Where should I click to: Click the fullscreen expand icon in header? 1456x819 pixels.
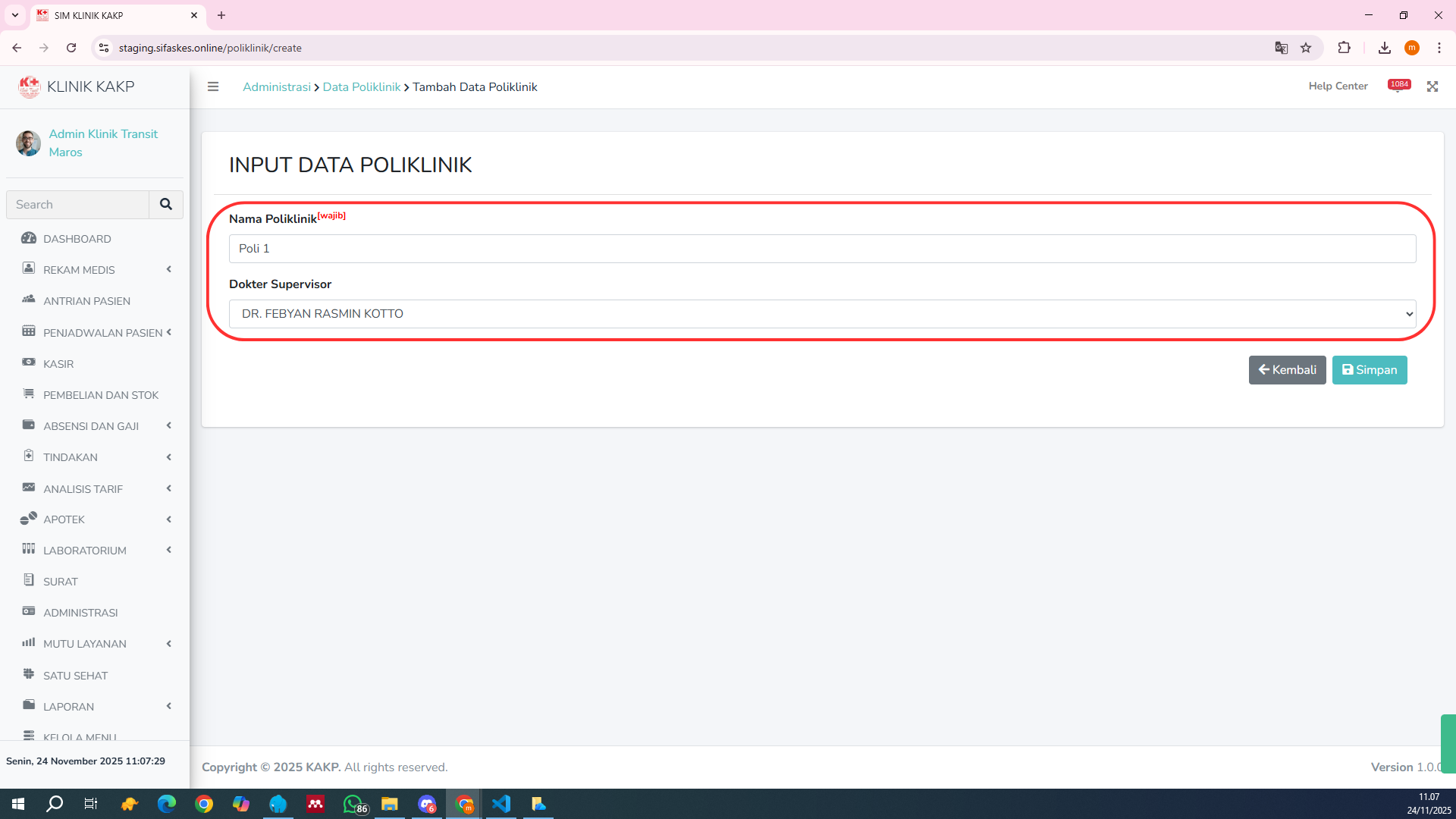coord(1432,86)
